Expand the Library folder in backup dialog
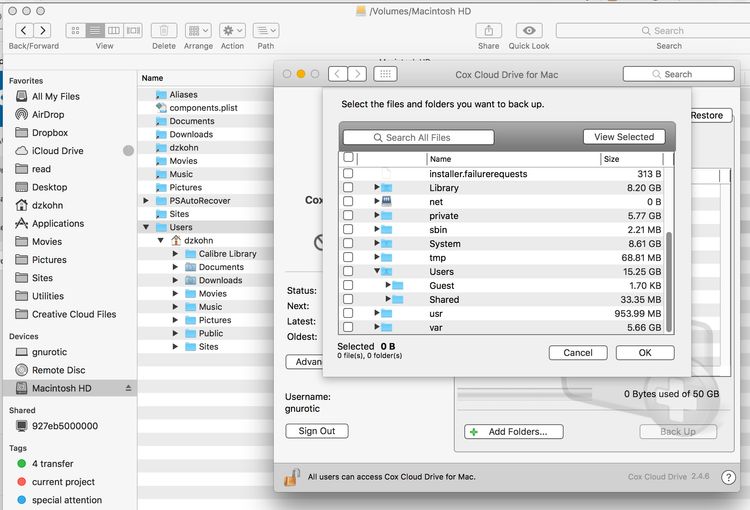Image resolution: width=750 pixels, height=510 pixels. click(377, 187)
